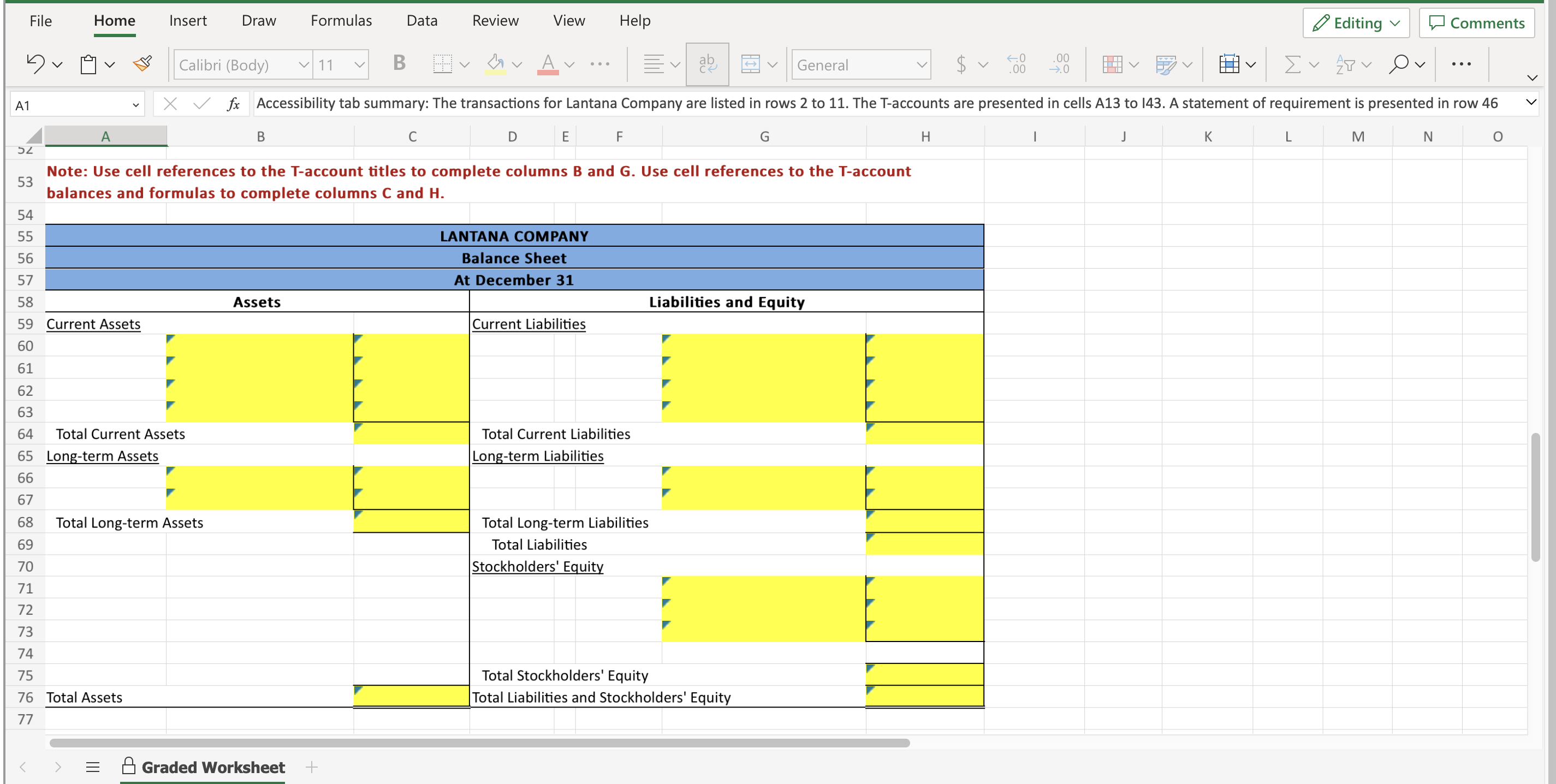1556x784 pixels.
Task: Click the Sort and Filter icon
Action: click(x=1346, y=64)
